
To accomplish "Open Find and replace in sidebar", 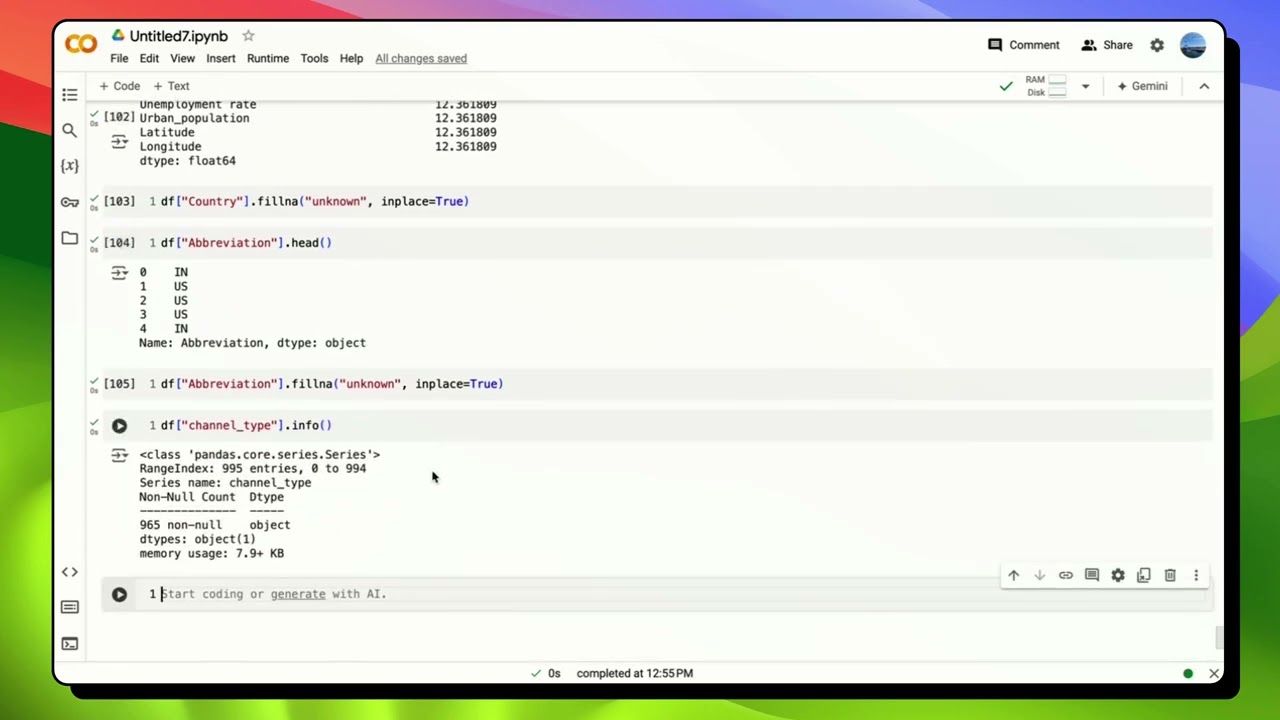I will click(70, 130).
